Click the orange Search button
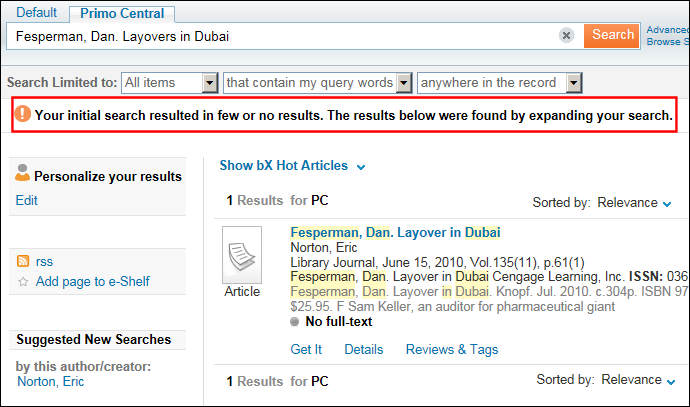Viewport: 690px width, 407px height. [x=612, y=35]
